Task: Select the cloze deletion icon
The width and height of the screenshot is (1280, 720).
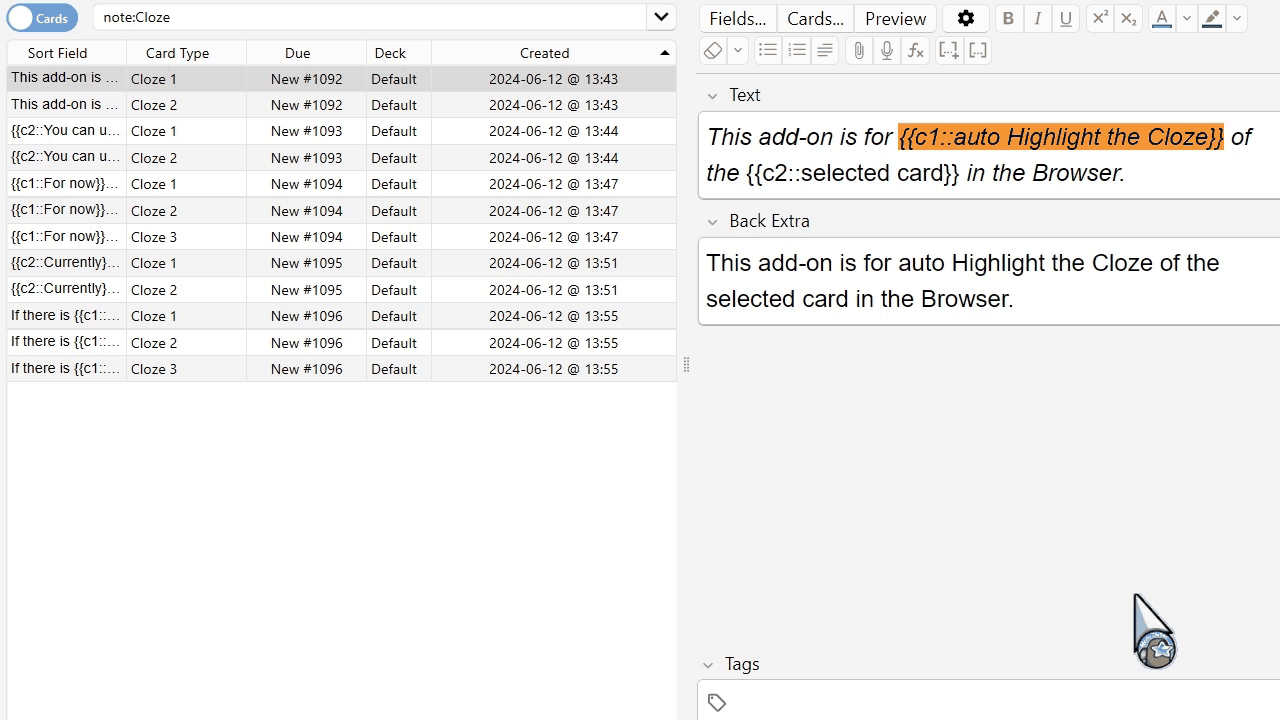Action: point(948,50)
